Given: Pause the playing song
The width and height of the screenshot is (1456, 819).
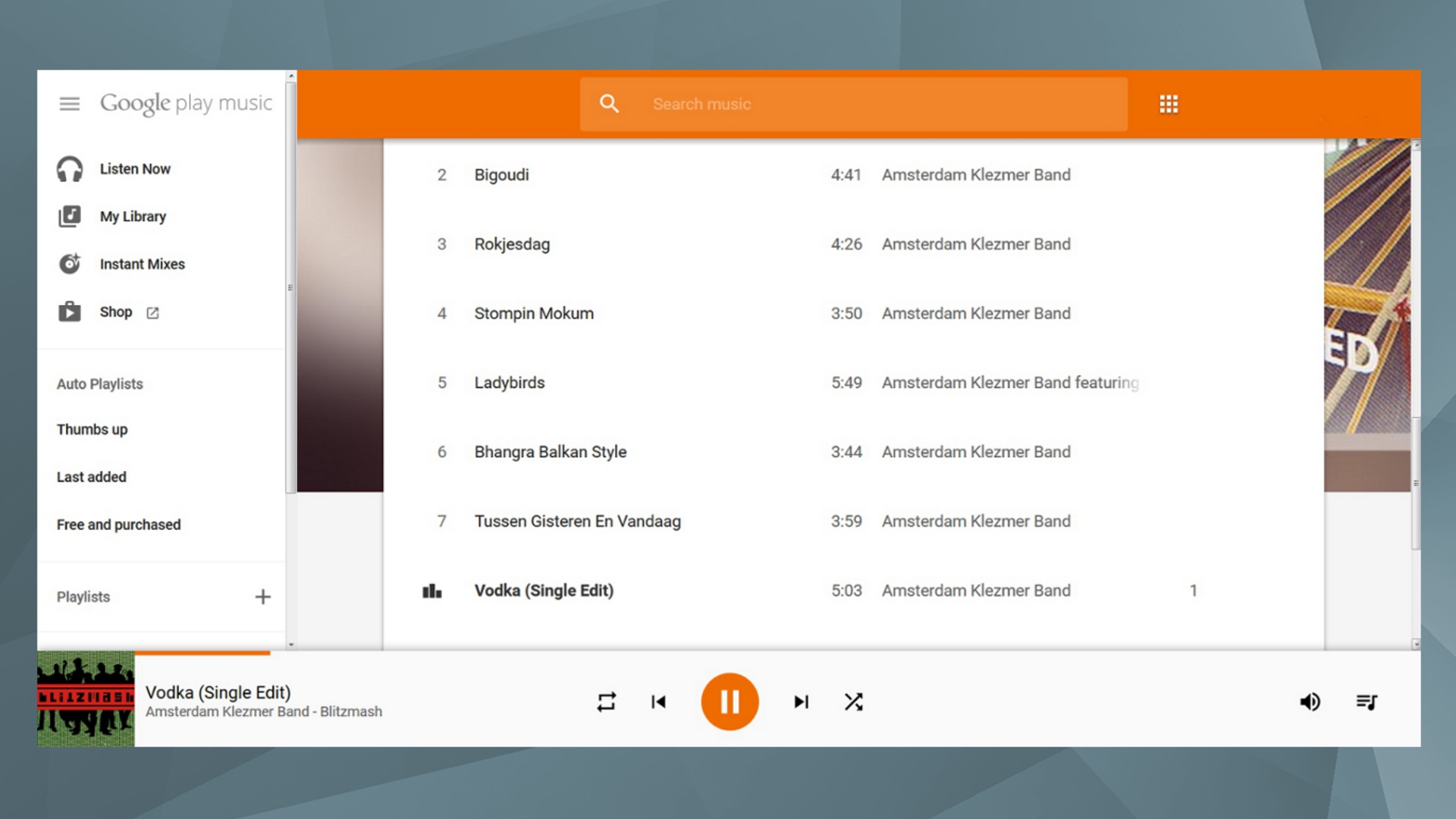Looking at the screenshot, I should [730, 701].
